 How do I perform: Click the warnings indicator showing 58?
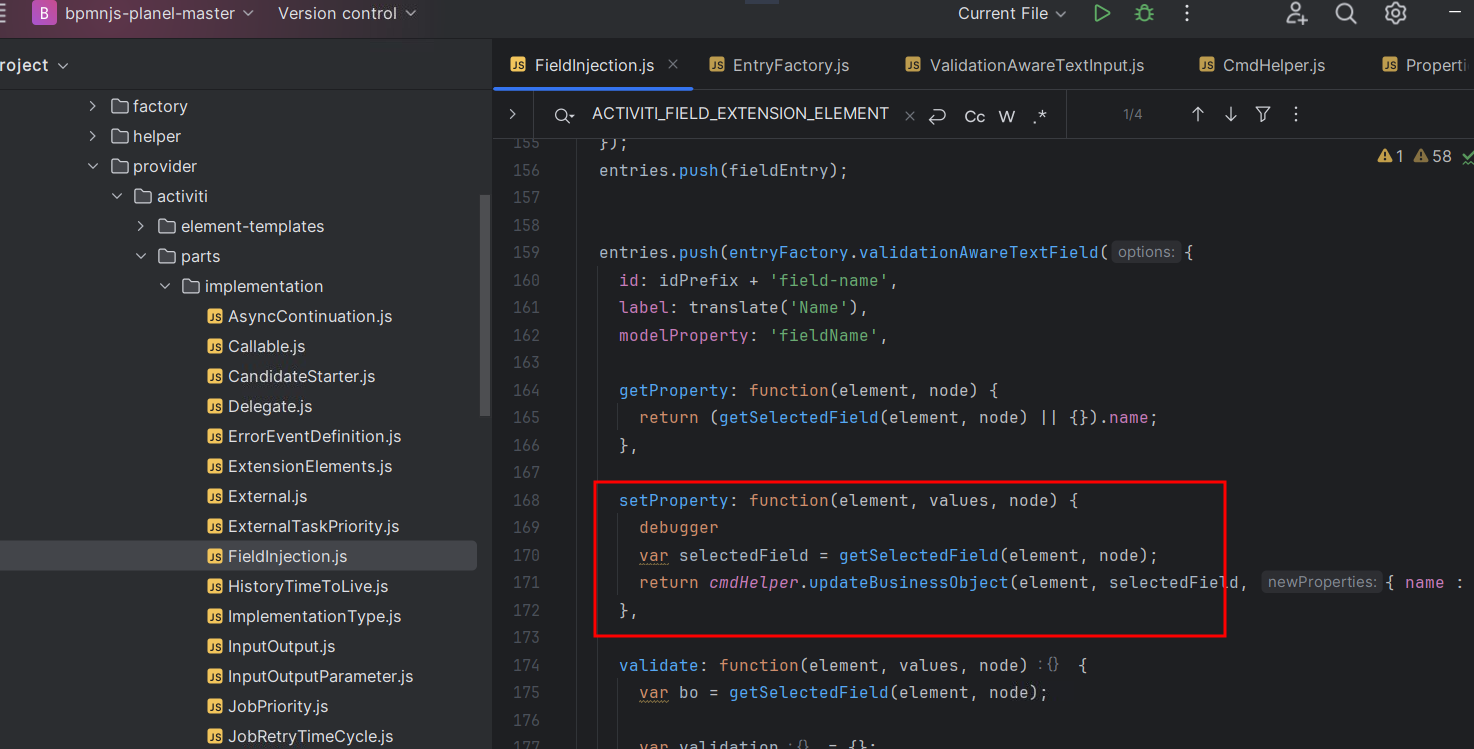click(1432, 156)
